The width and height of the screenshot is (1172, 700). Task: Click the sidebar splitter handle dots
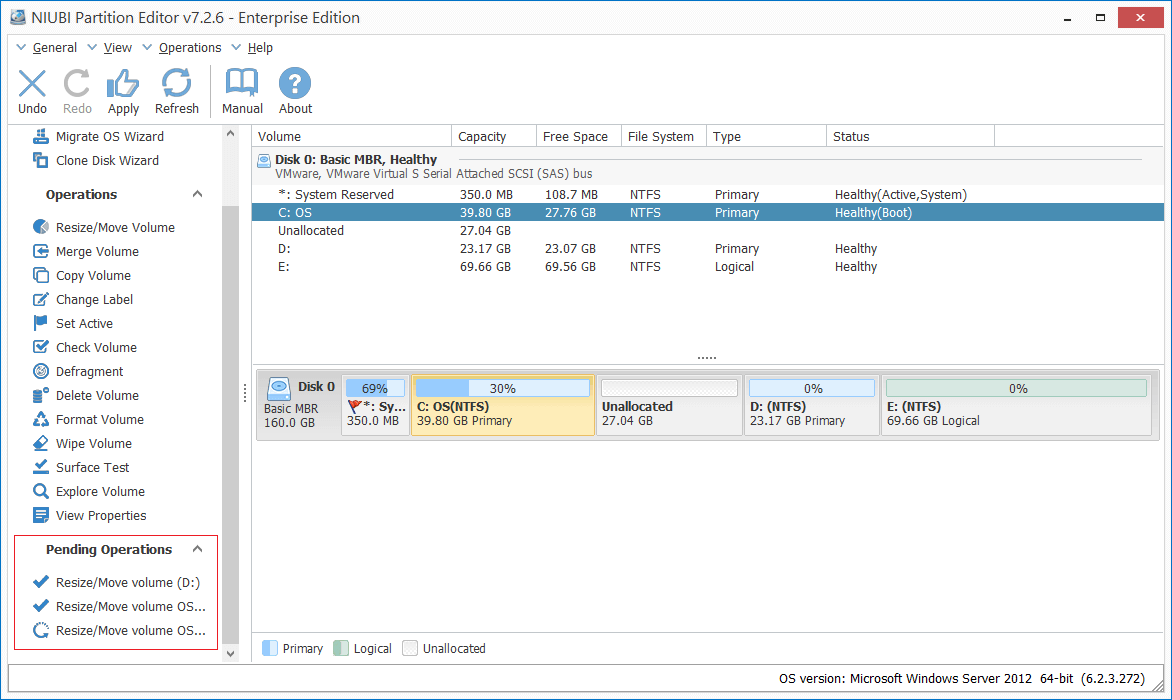click(245, 393)
